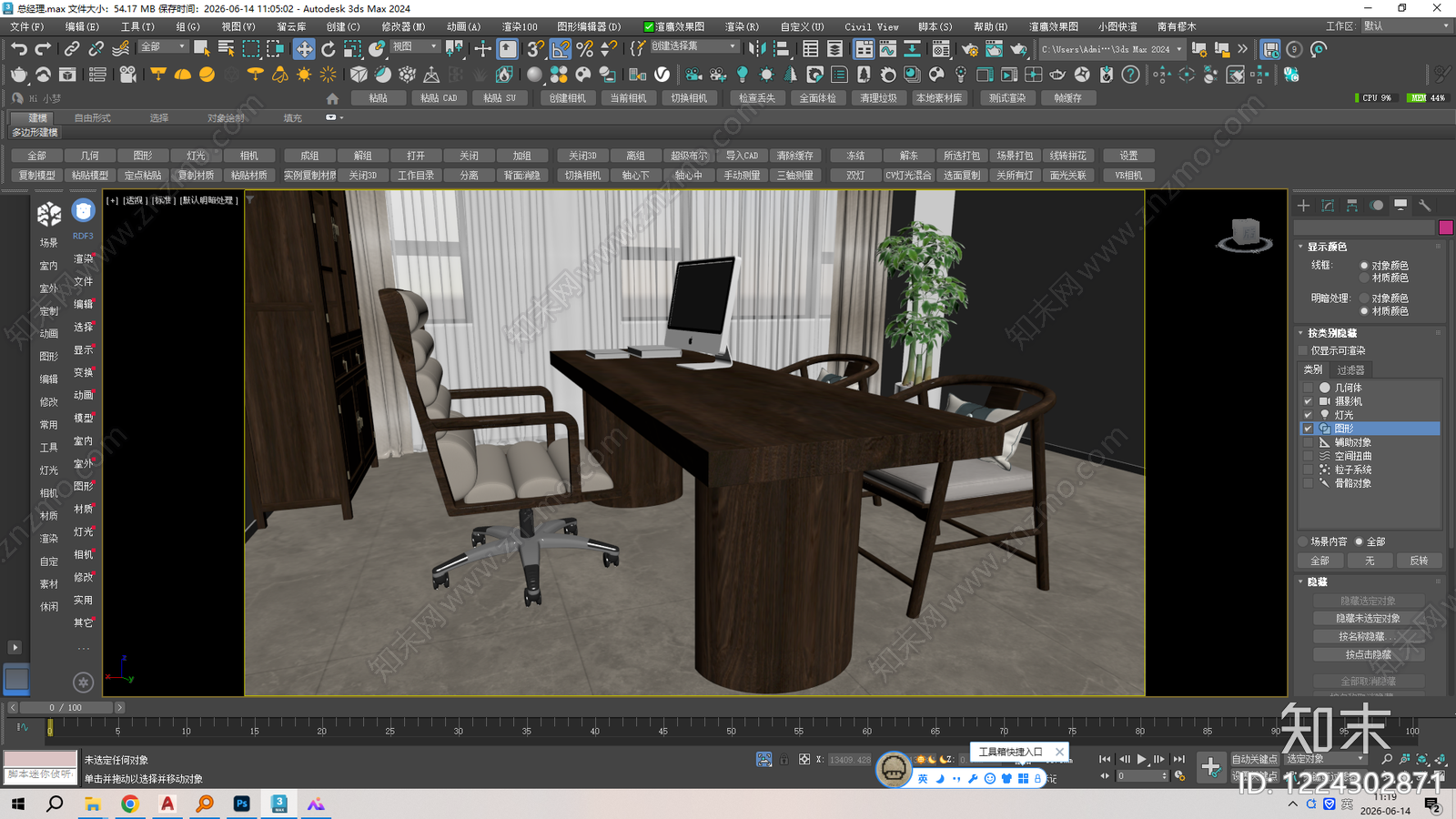The height and width of the screenshot is (819, 1456).
Task: Switch to the 过滤器 tab
Action: pos(1350,369)
